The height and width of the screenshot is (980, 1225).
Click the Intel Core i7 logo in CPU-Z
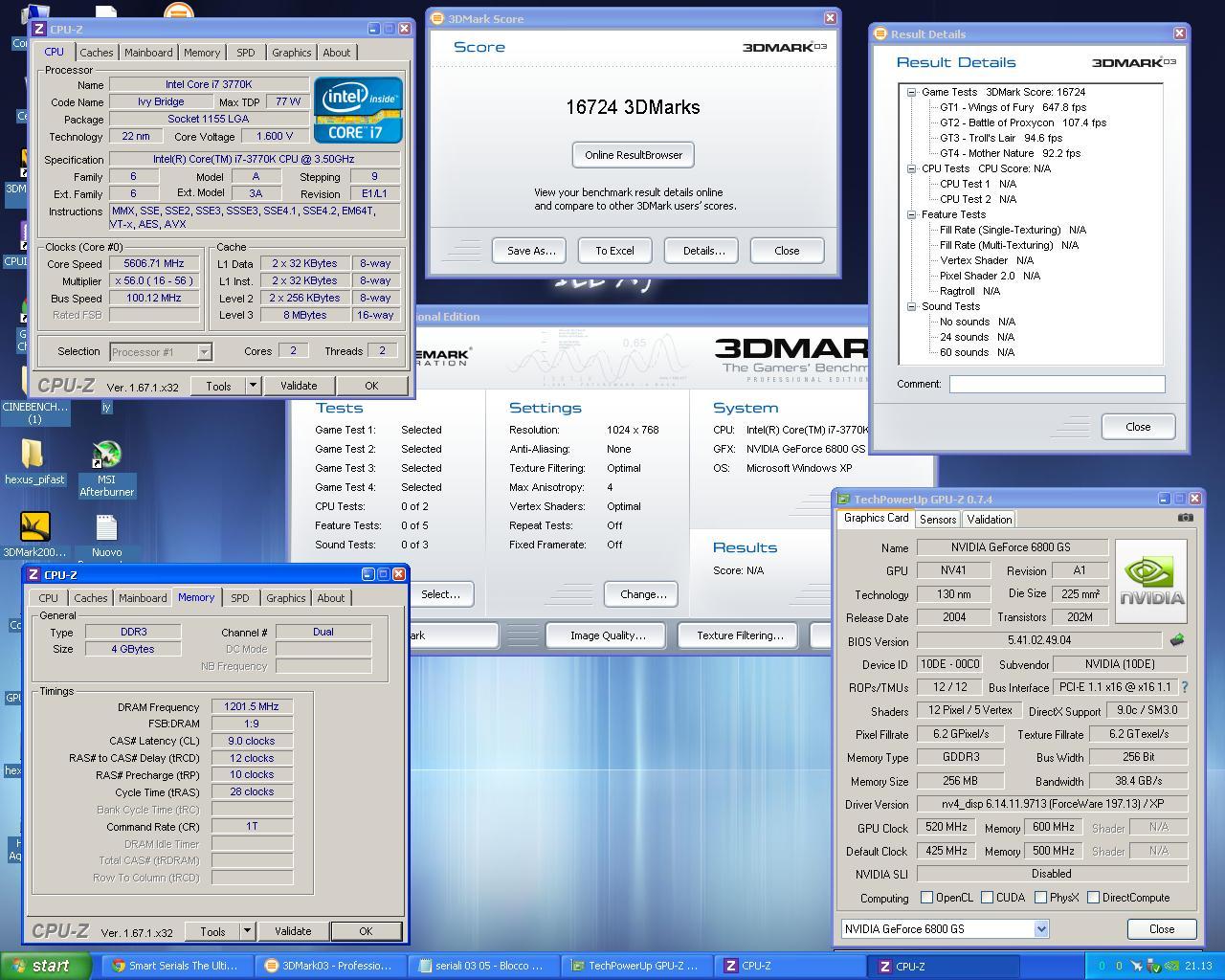[x=358, y=110]
